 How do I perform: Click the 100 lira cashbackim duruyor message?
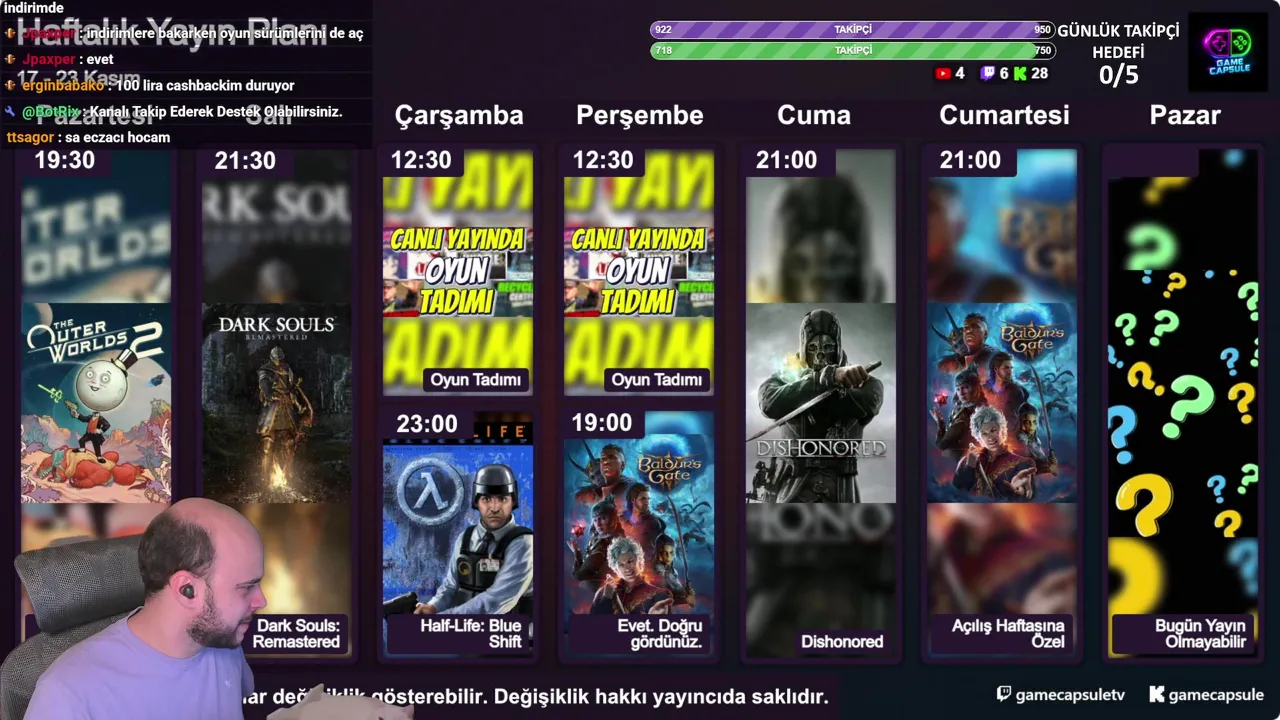(x=205, y=86)
